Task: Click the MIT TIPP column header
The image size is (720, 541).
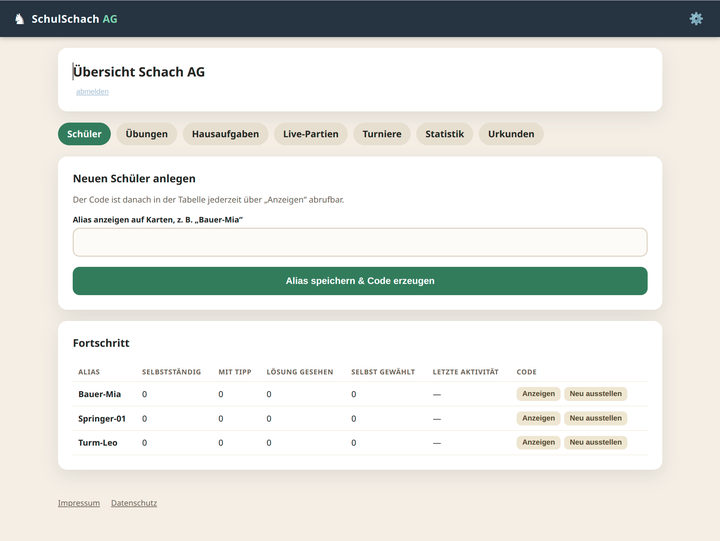Action: (x=235, y=372)
